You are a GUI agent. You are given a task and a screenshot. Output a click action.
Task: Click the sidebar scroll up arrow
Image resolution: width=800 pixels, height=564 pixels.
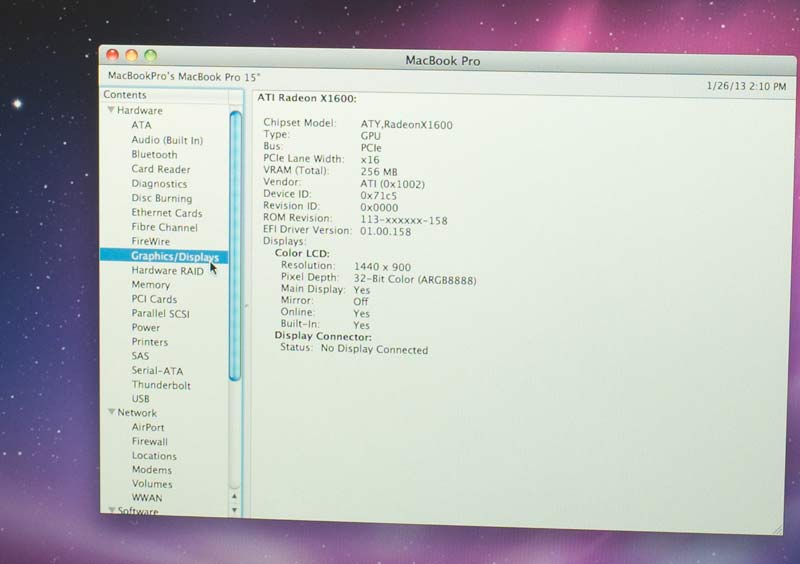click(234, 496)
